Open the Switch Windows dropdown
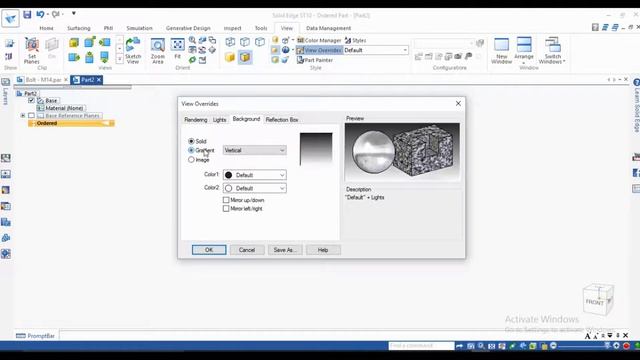Screen dimensions: 640x360 [552, 50]
